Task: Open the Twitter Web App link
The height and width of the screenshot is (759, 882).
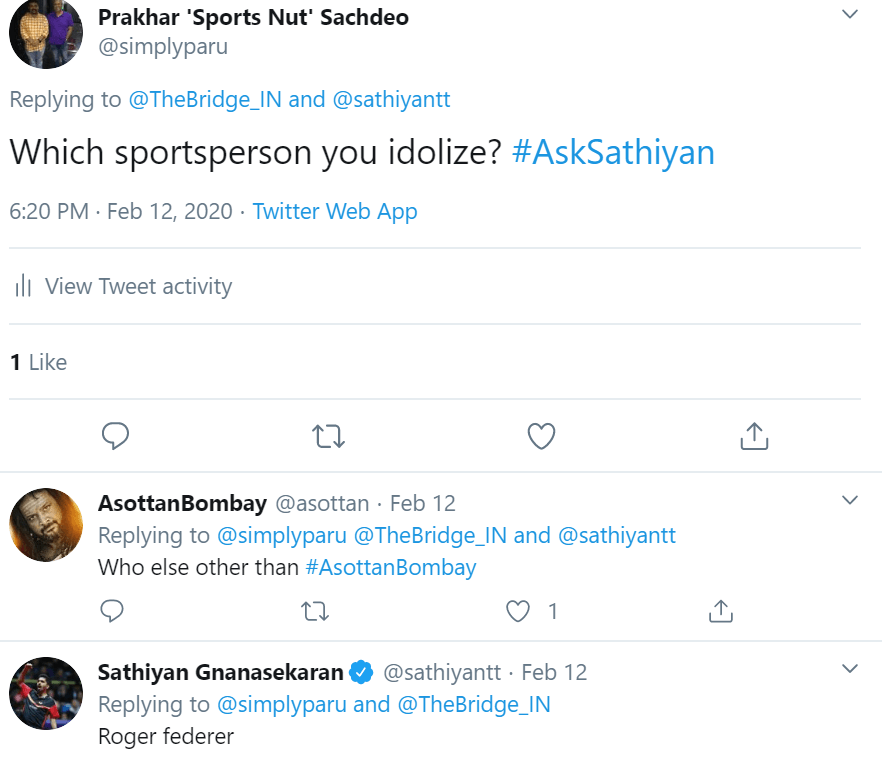Action: [334, 212]
